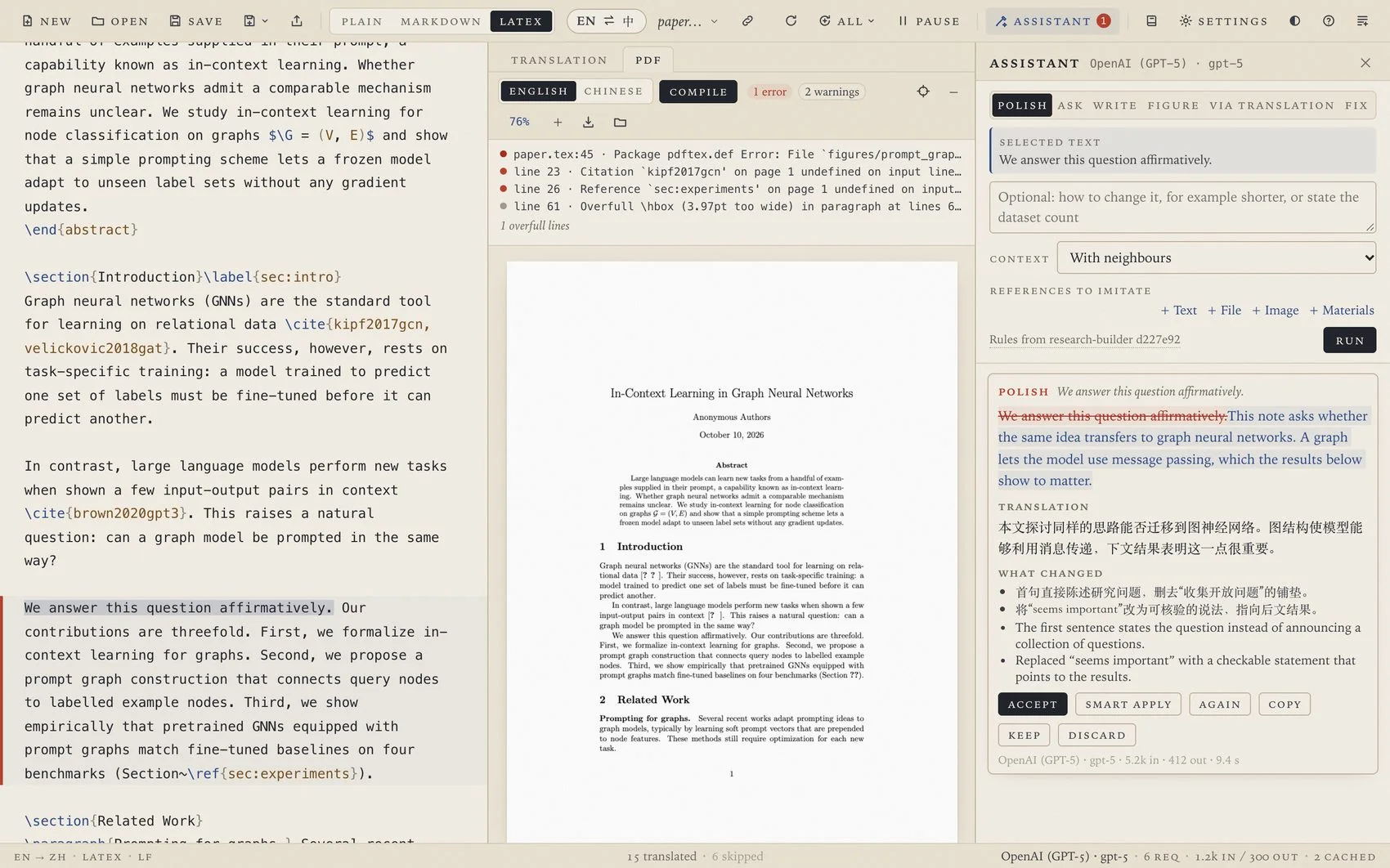Download the compiled PDF
This screenshot has width=1390, height=868.
coord(588,123)
